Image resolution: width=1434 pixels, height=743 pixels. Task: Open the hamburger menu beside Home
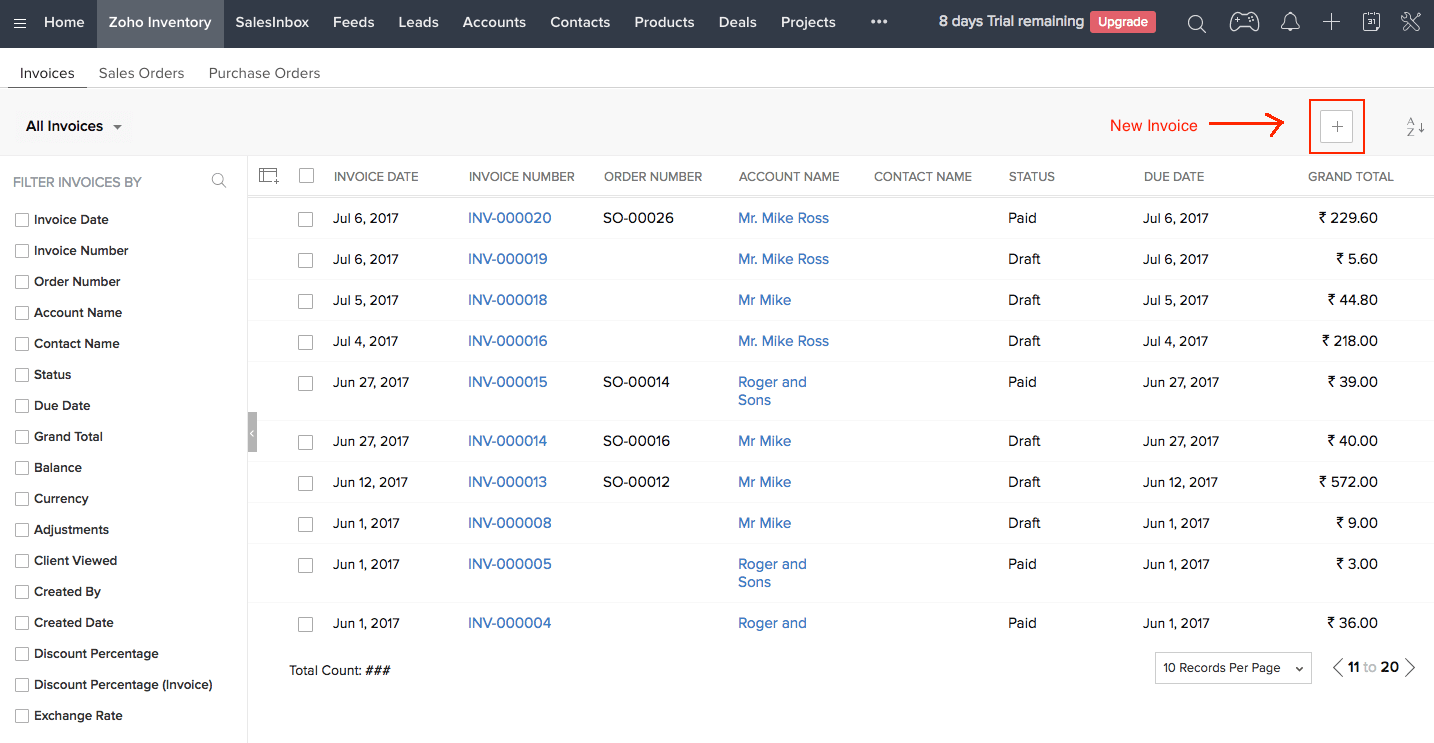coord(20,22)
